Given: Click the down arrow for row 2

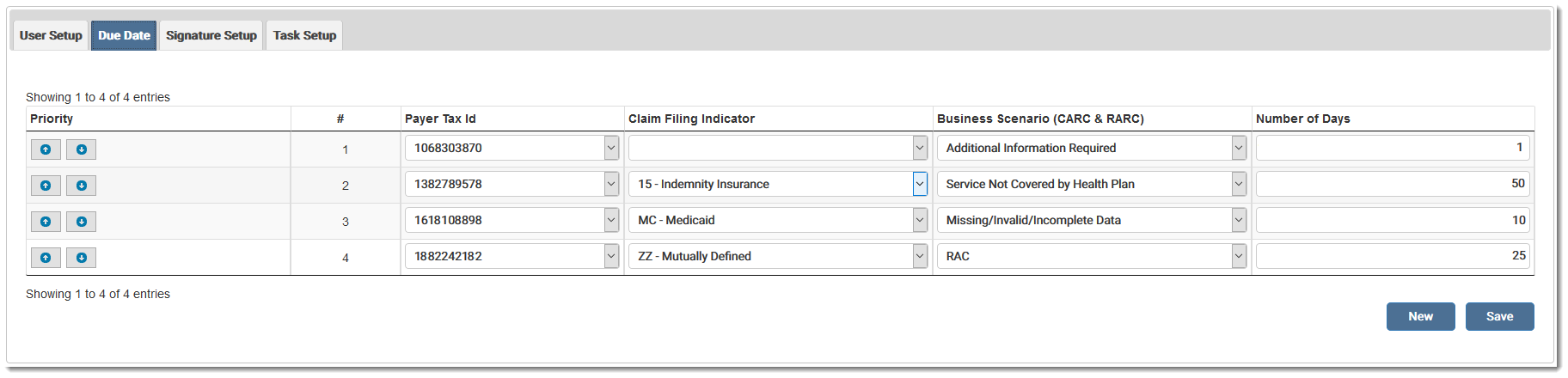Looking at the screenshot, I should point(82,186).
